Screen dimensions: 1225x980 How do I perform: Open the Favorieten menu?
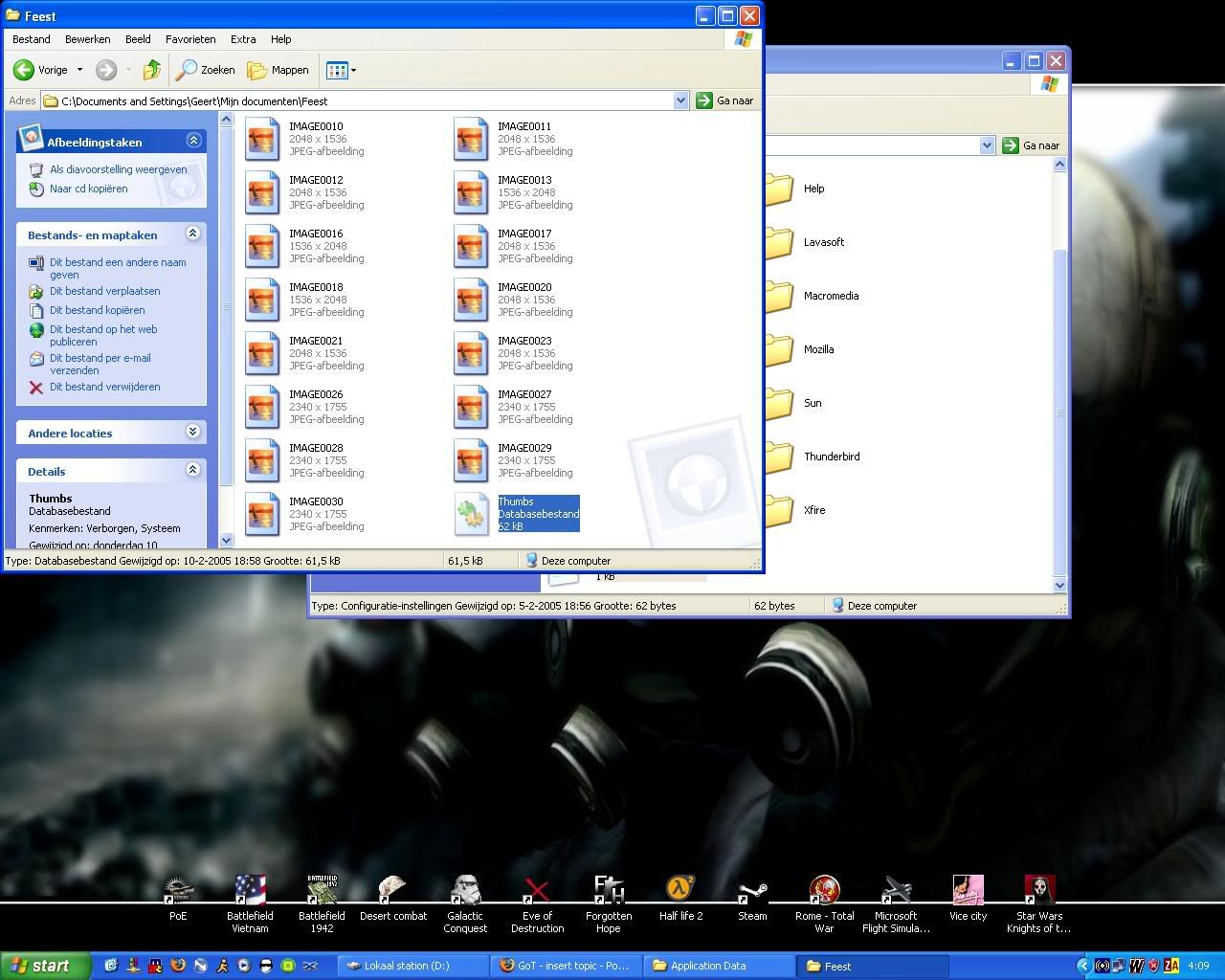[x=190, y=39]
